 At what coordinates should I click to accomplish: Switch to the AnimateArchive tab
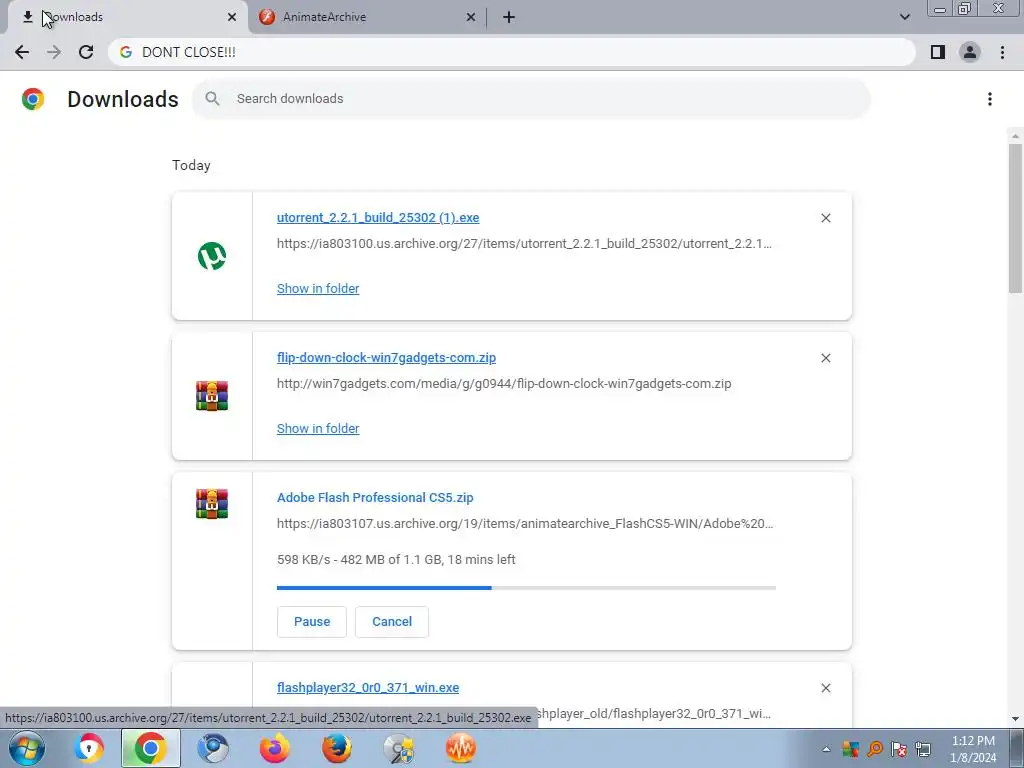coord(368,17)
